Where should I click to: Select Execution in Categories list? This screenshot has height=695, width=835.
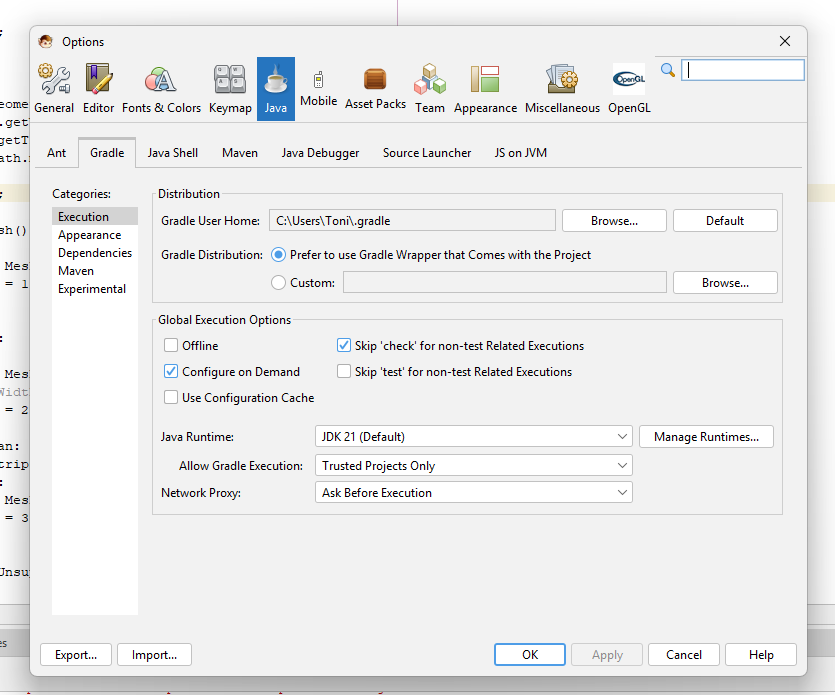[95, 217]
